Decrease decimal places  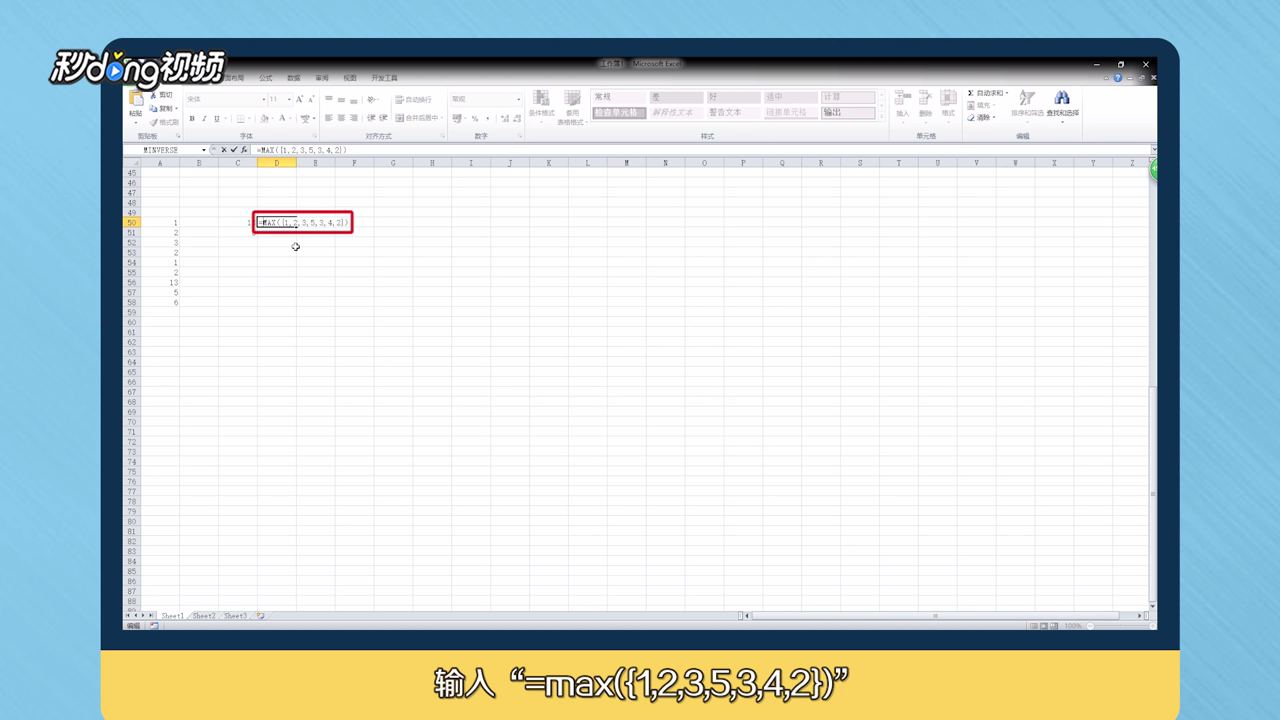click(517, 118)
